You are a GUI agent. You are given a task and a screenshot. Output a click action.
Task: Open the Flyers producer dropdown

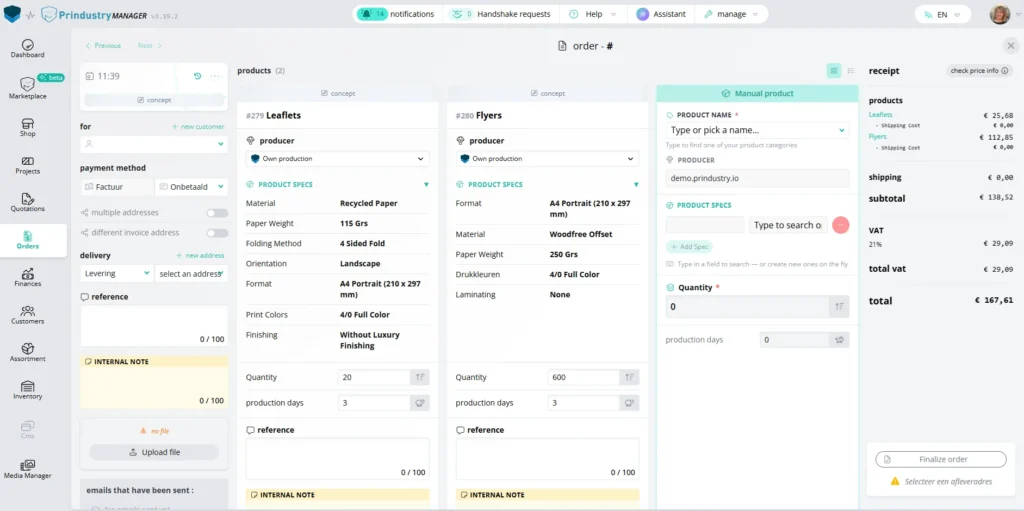tap(547, 159)
